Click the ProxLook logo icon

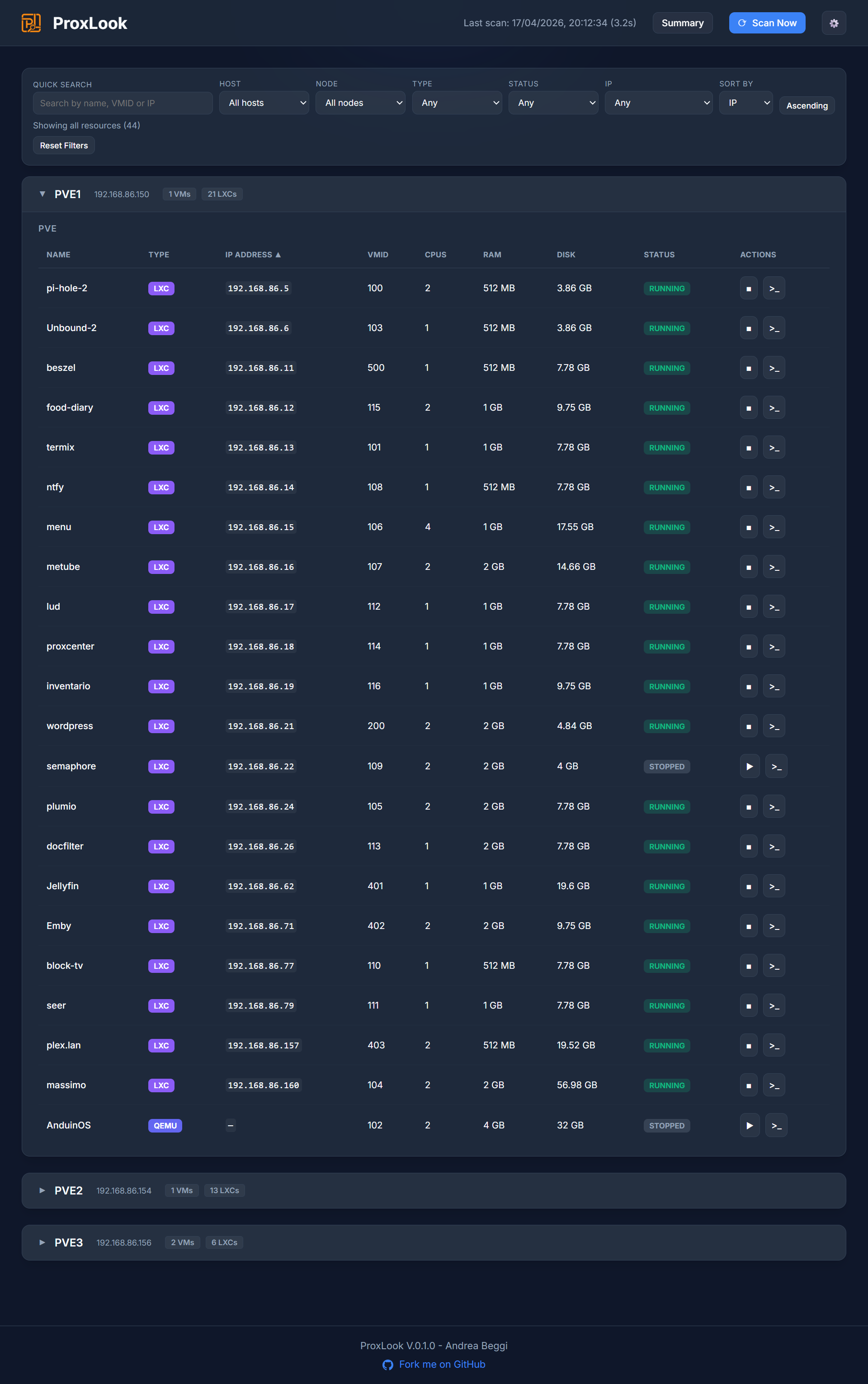[31, 23]
